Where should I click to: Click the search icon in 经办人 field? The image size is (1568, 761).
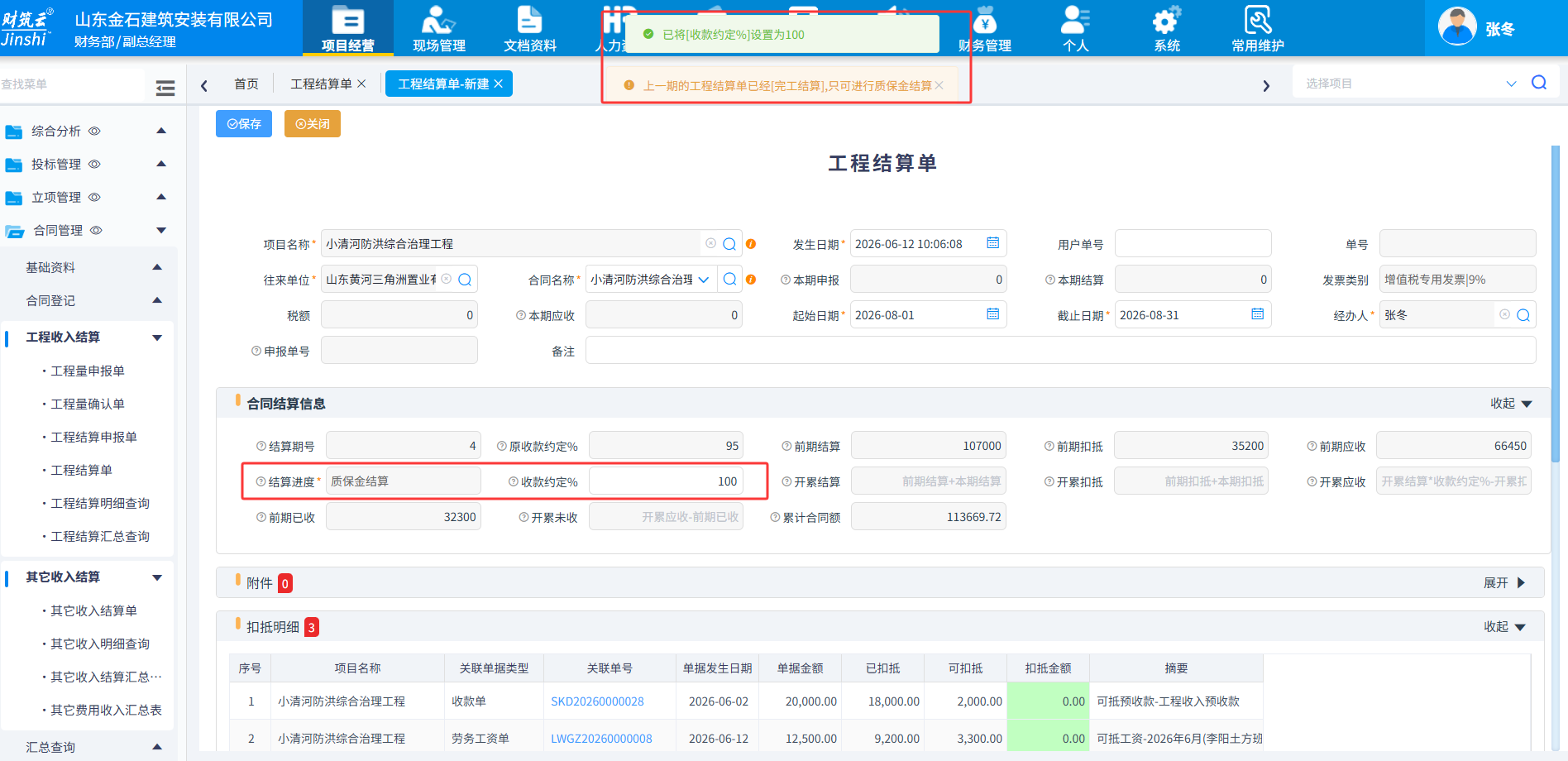point(1523,315)
